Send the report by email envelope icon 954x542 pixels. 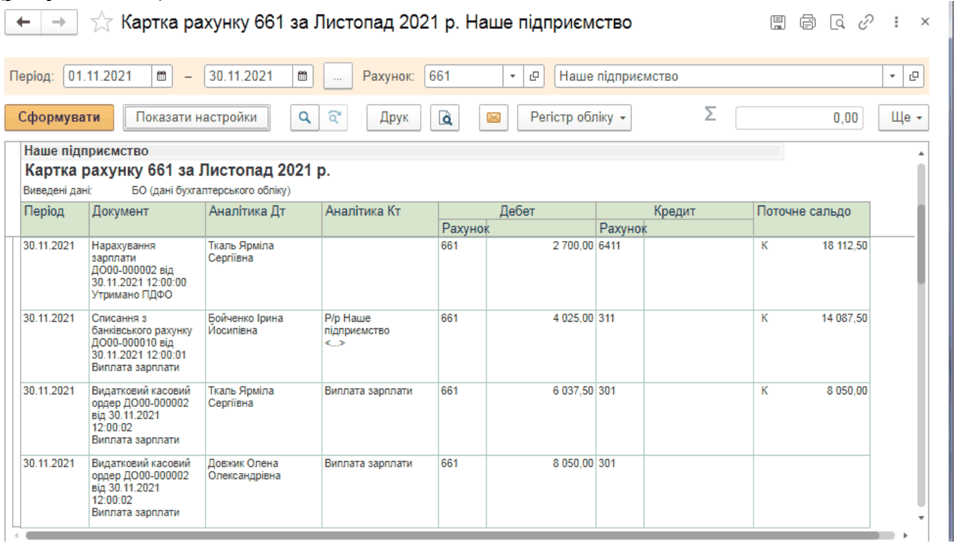point(493,117)
